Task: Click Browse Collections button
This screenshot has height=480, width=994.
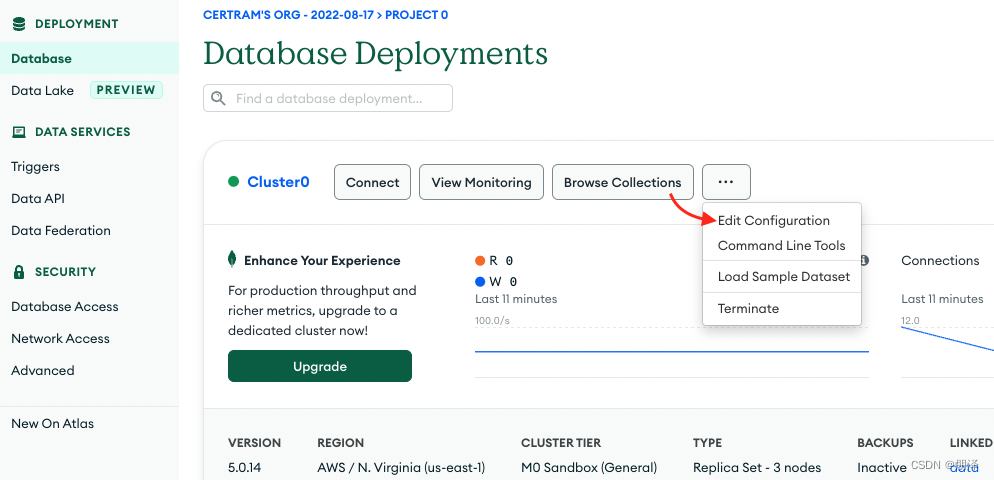Action: 623,182
